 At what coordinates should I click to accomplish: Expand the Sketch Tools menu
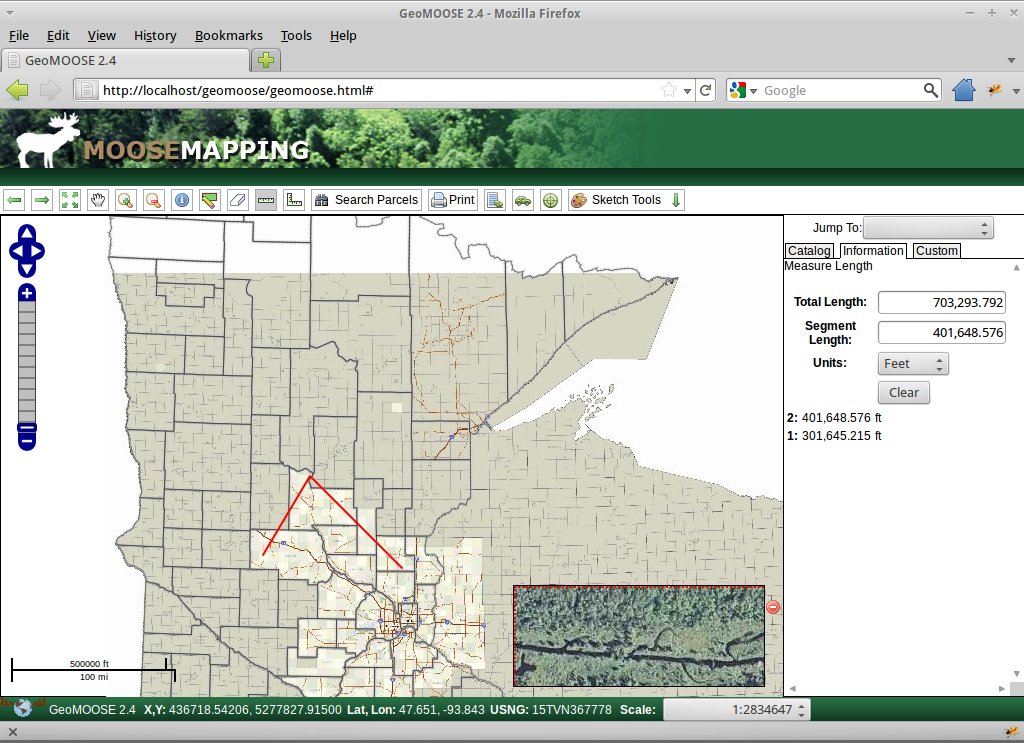click(626, 200)
